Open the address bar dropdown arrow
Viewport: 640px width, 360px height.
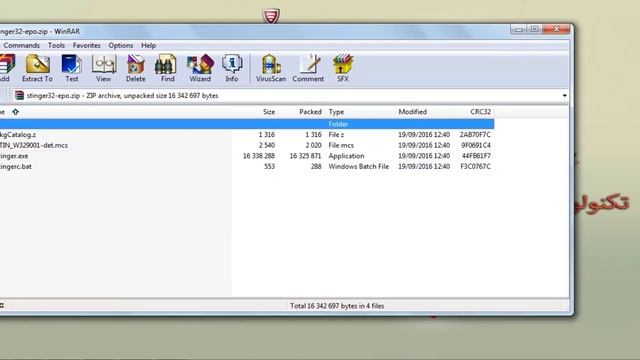tap(564, 96)
